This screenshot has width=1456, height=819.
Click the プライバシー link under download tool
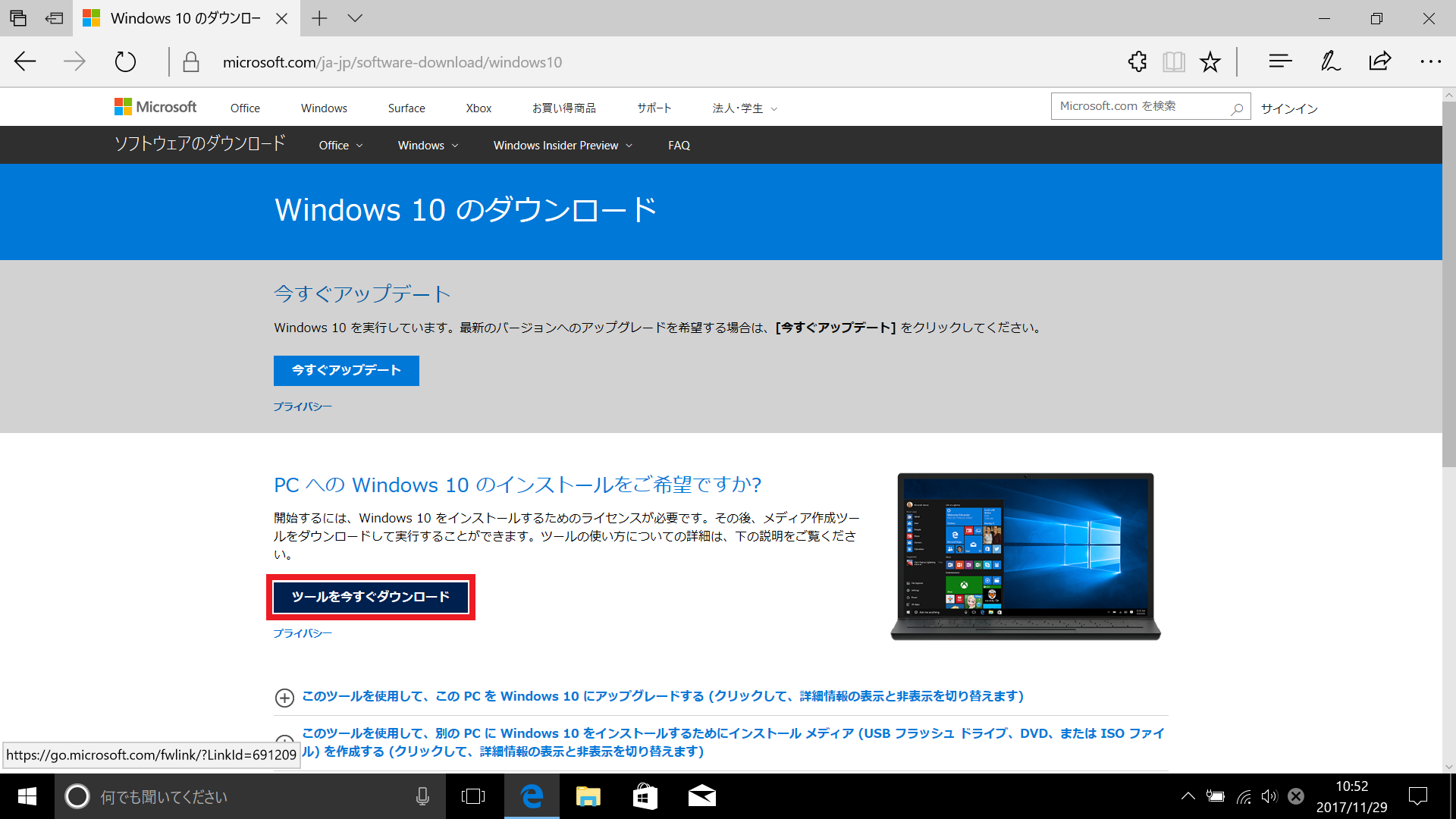pos(302,632)
